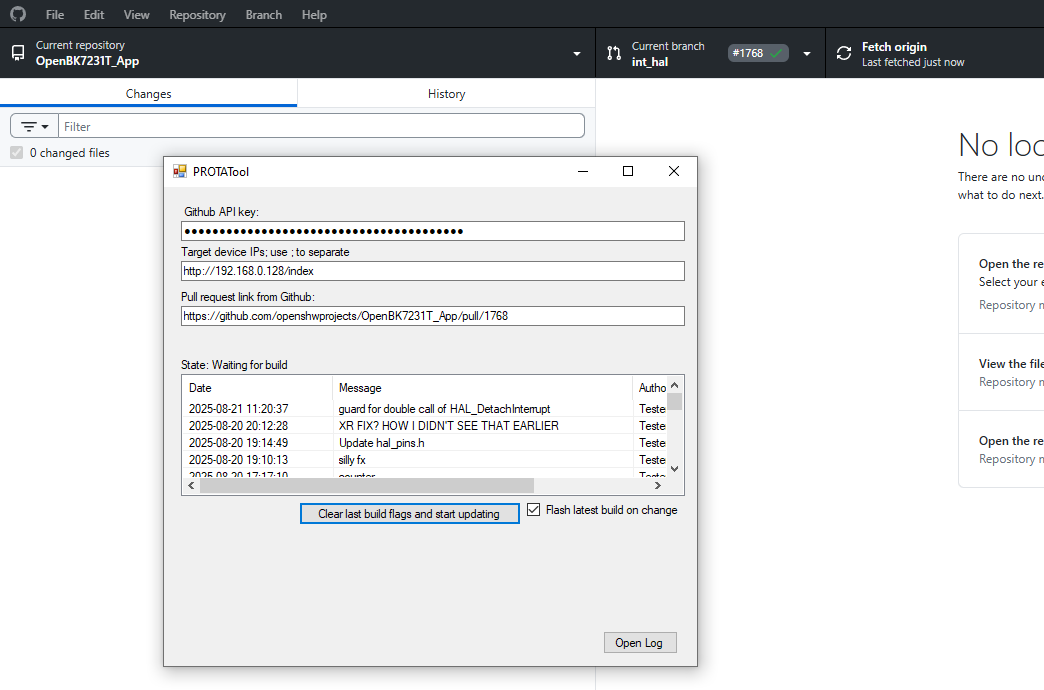1044x690 pixels.
Task: Click the Fetch origin sync icon
Action: (844, 53)
